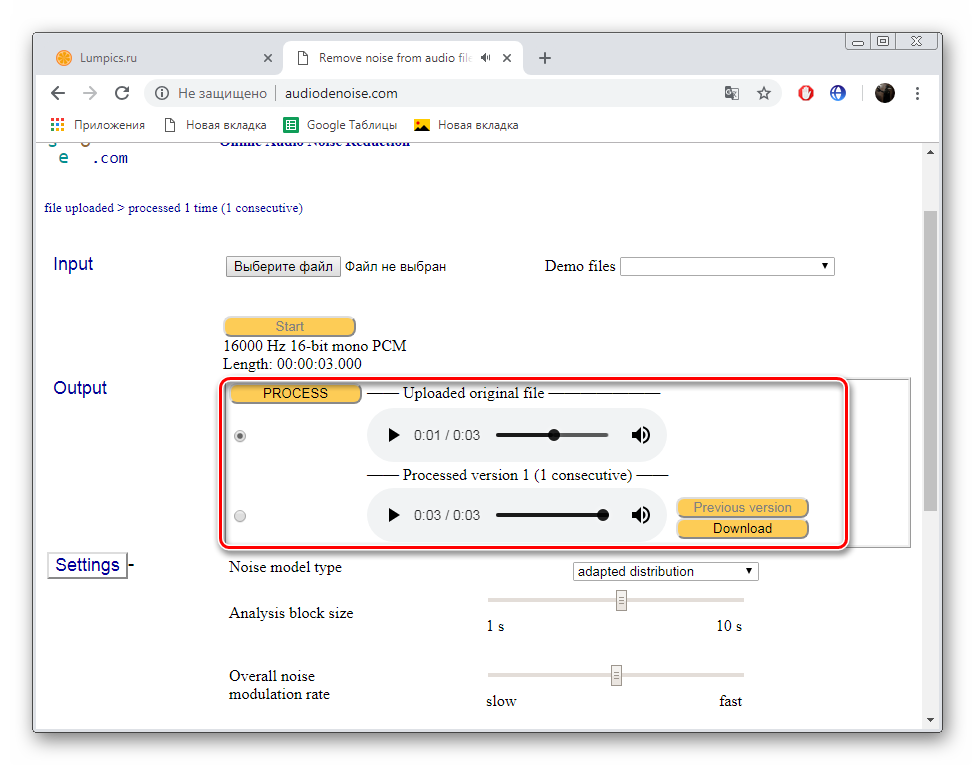
Task: Open the Chrome three-dot menu
Action: tap(917, 93)
